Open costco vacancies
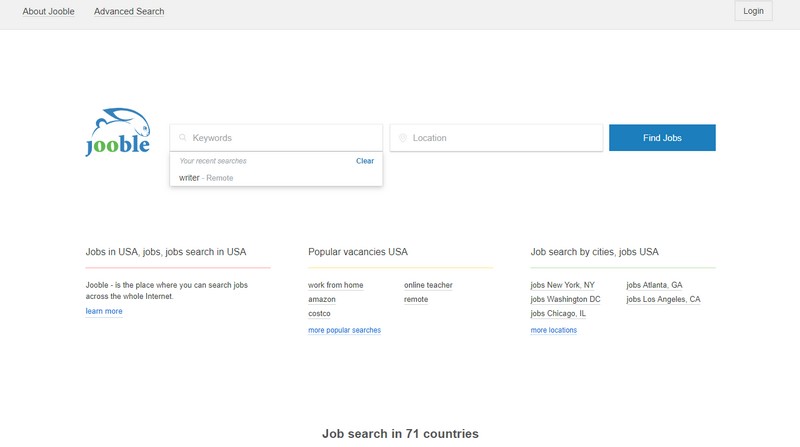 [319, 314]
